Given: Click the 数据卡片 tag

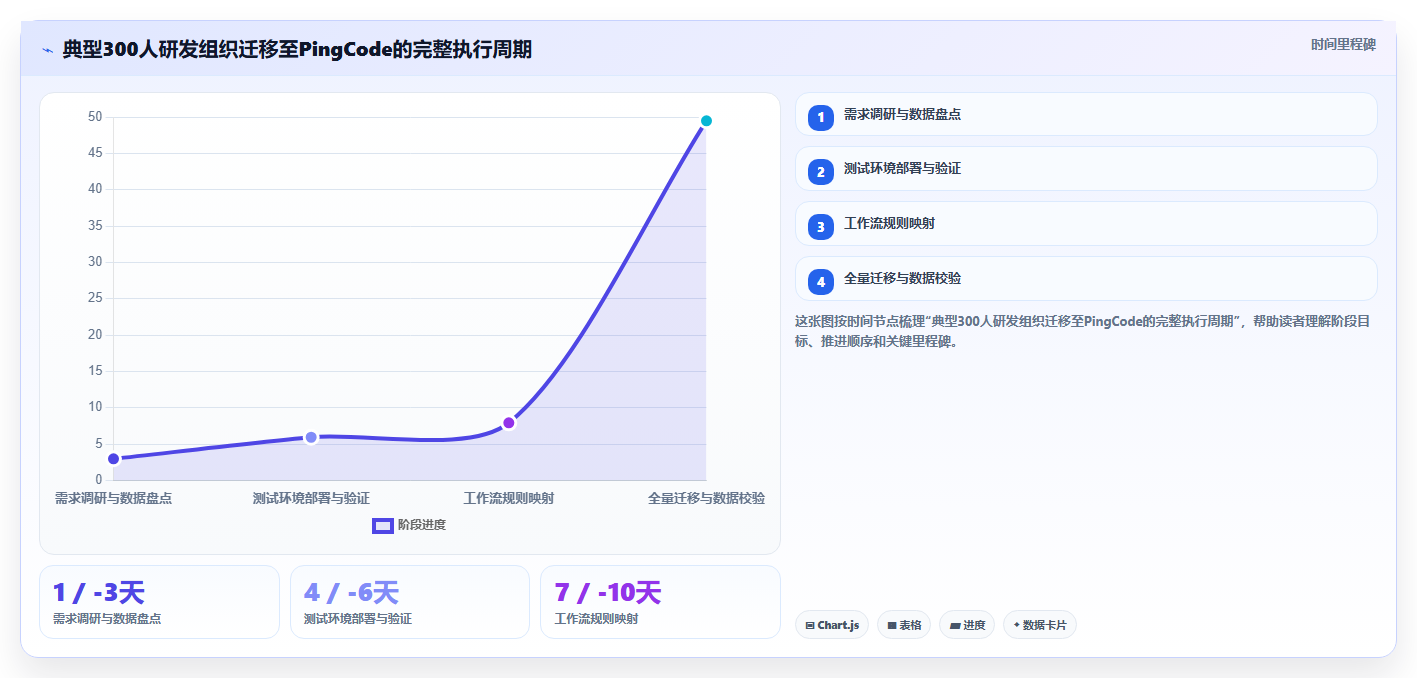Looking at the screenshot, I should point(1040,625).
